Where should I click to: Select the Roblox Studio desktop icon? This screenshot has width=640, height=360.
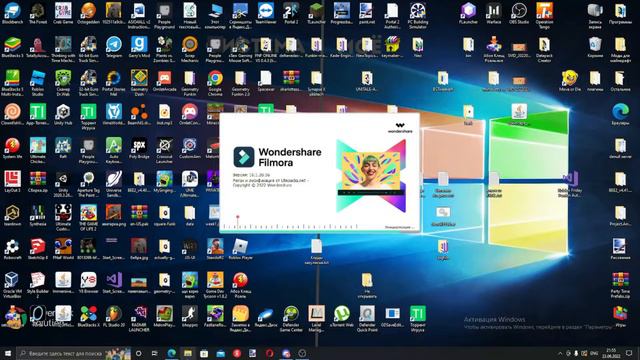click(38, 82)
